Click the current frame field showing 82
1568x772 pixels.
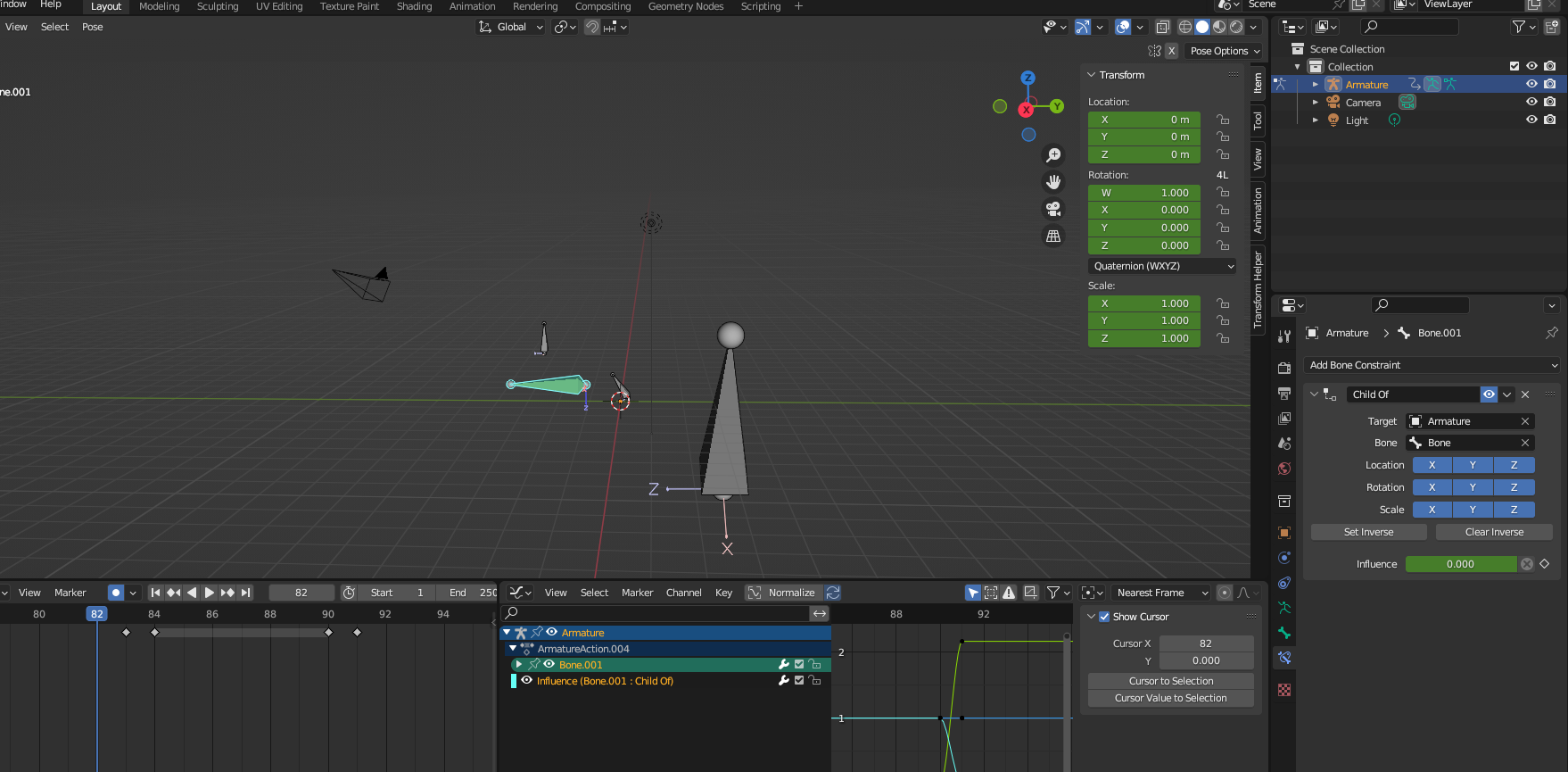point(301,593)
